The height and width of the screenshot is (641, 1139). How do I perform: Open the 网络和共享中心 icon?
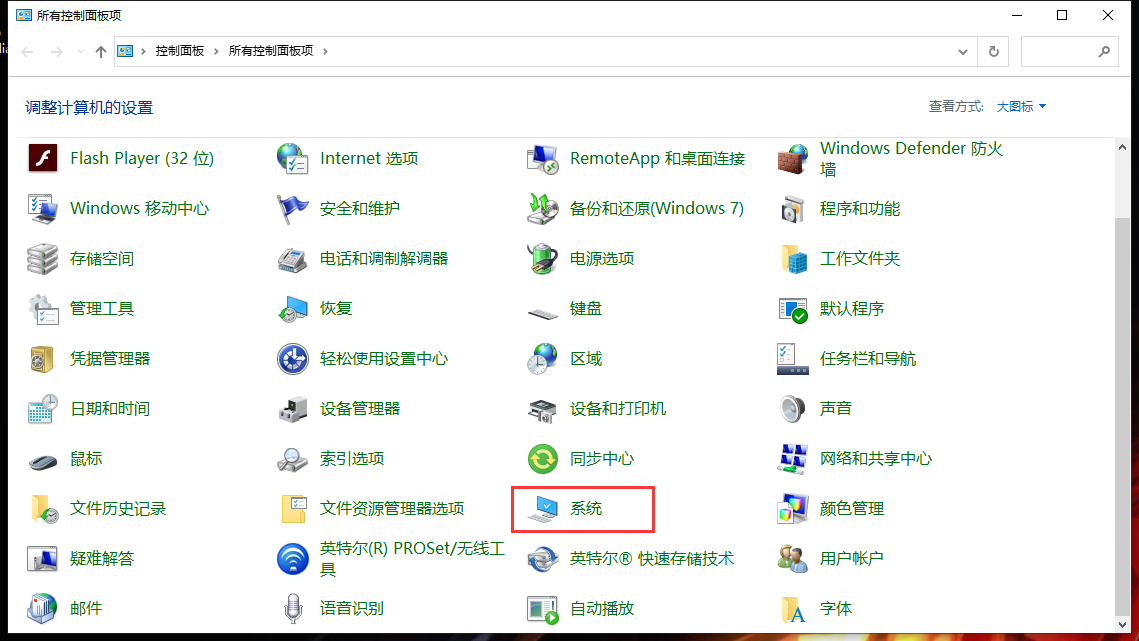click(x=793, y=459)
